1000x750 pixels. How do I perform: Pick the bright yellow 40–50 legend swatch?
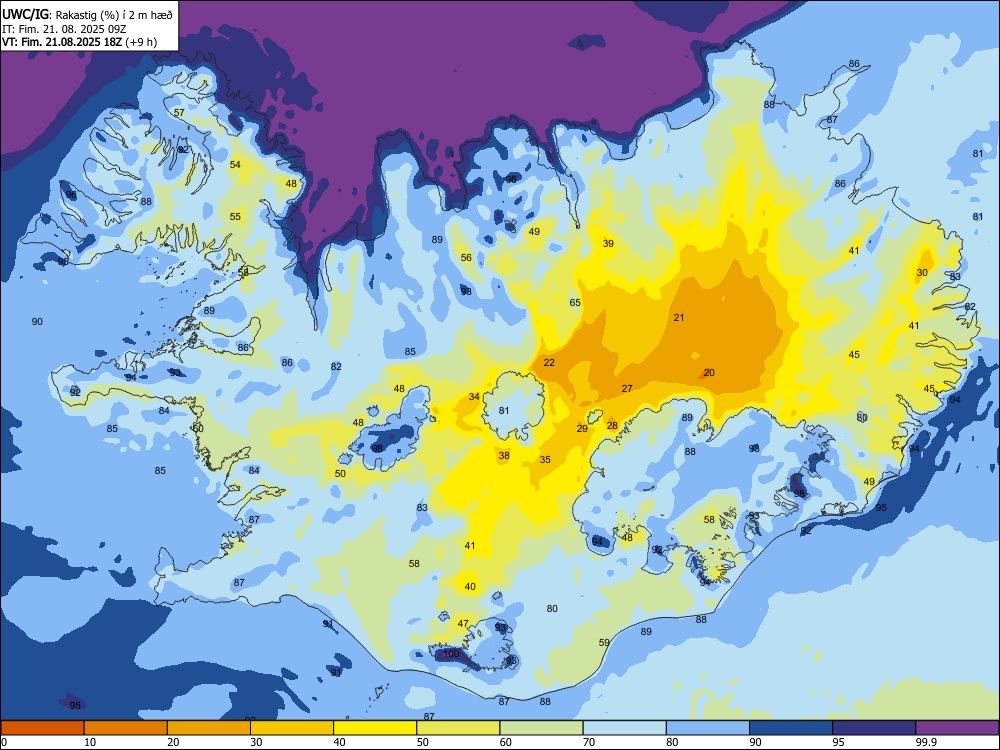pyautogui.click(x=375, y=728)
